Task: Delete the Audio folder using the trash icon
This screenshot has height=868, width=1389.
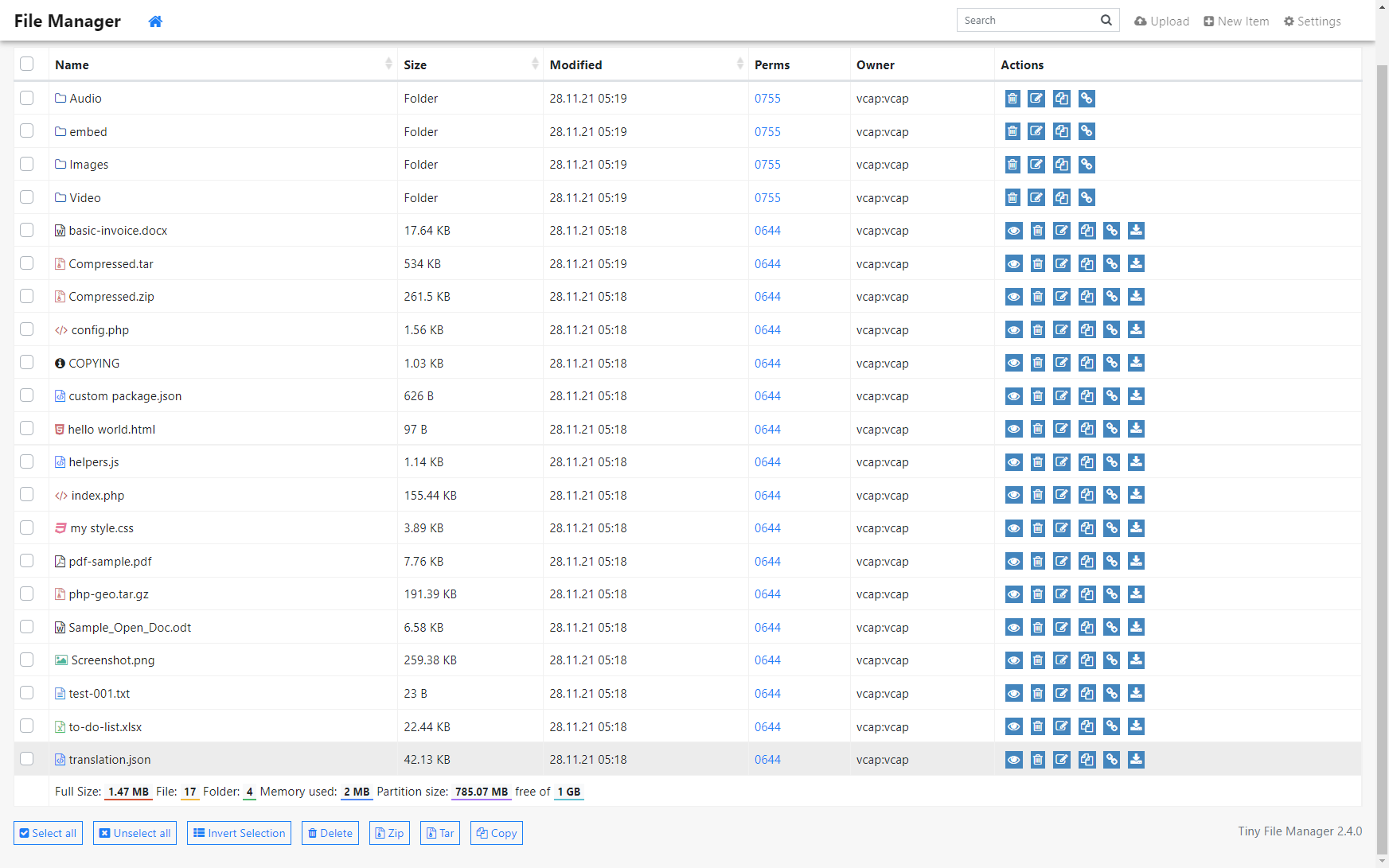Action: (x=1012, y=99)
